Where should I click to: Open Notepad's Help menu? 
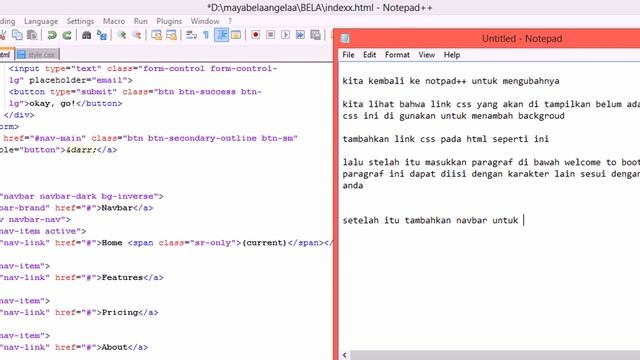click(452, 55)
